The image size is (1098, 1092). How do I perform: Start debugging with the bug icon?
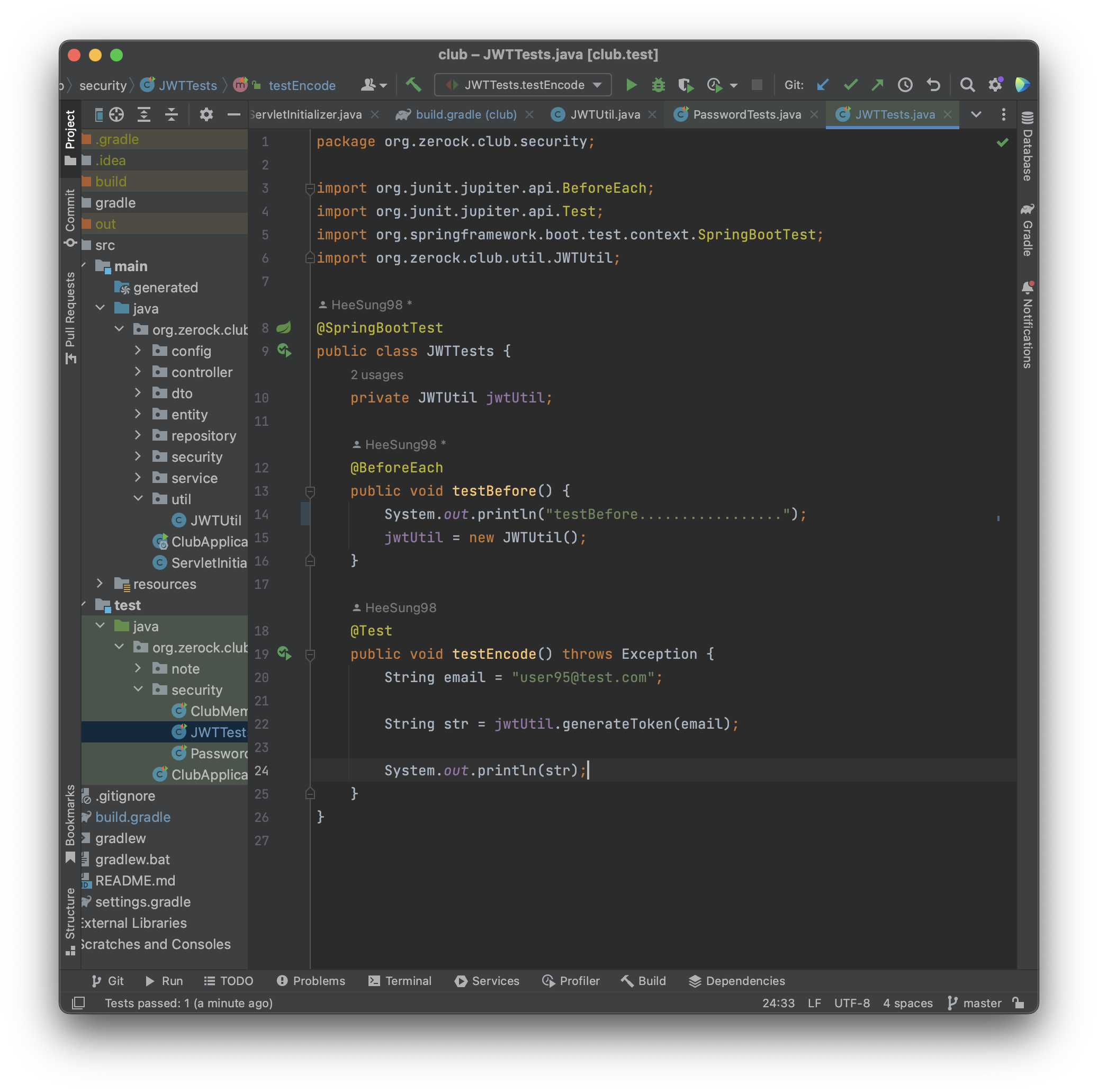point(658,85)
